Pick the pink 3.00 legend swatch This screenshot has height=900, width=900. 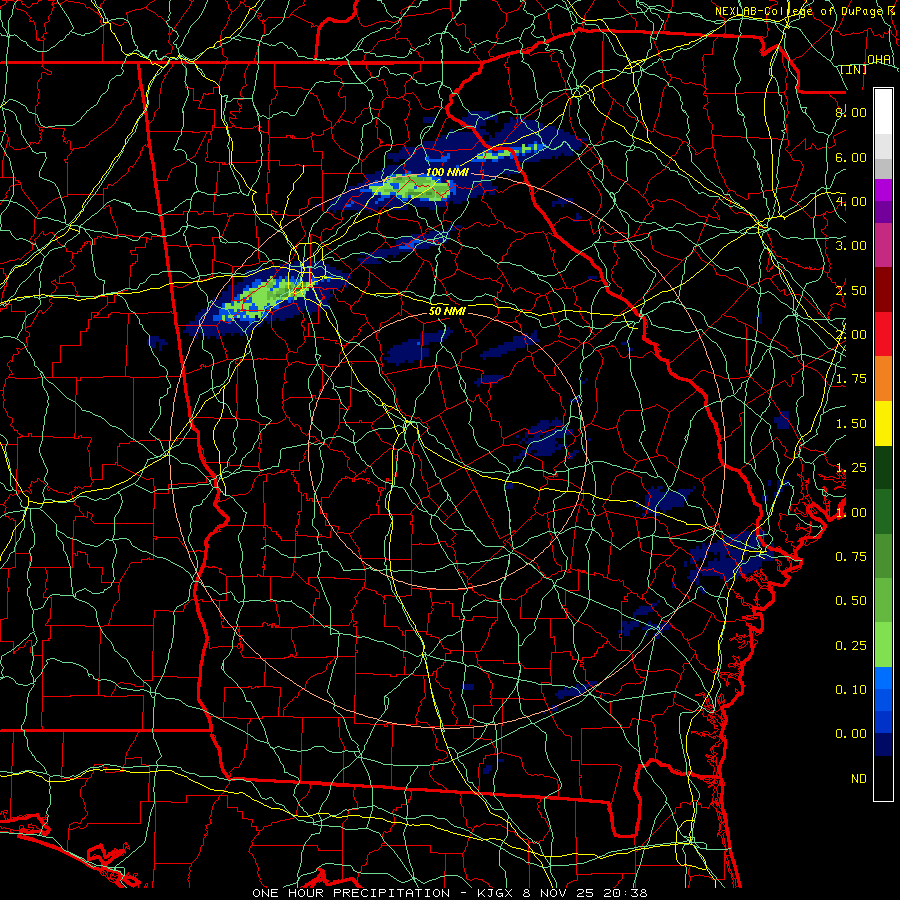point(883,245)
